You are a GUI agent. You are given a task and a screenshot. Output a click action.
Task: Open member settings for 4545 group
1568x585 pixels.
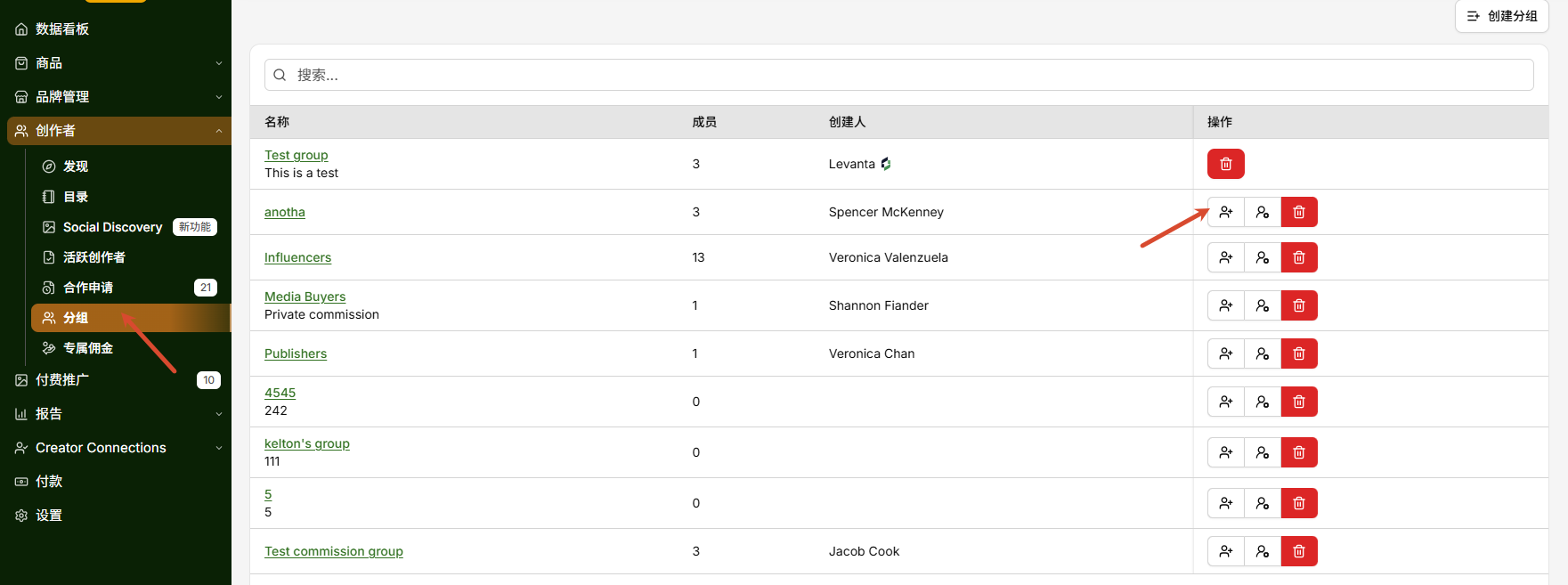point(1263,402)
